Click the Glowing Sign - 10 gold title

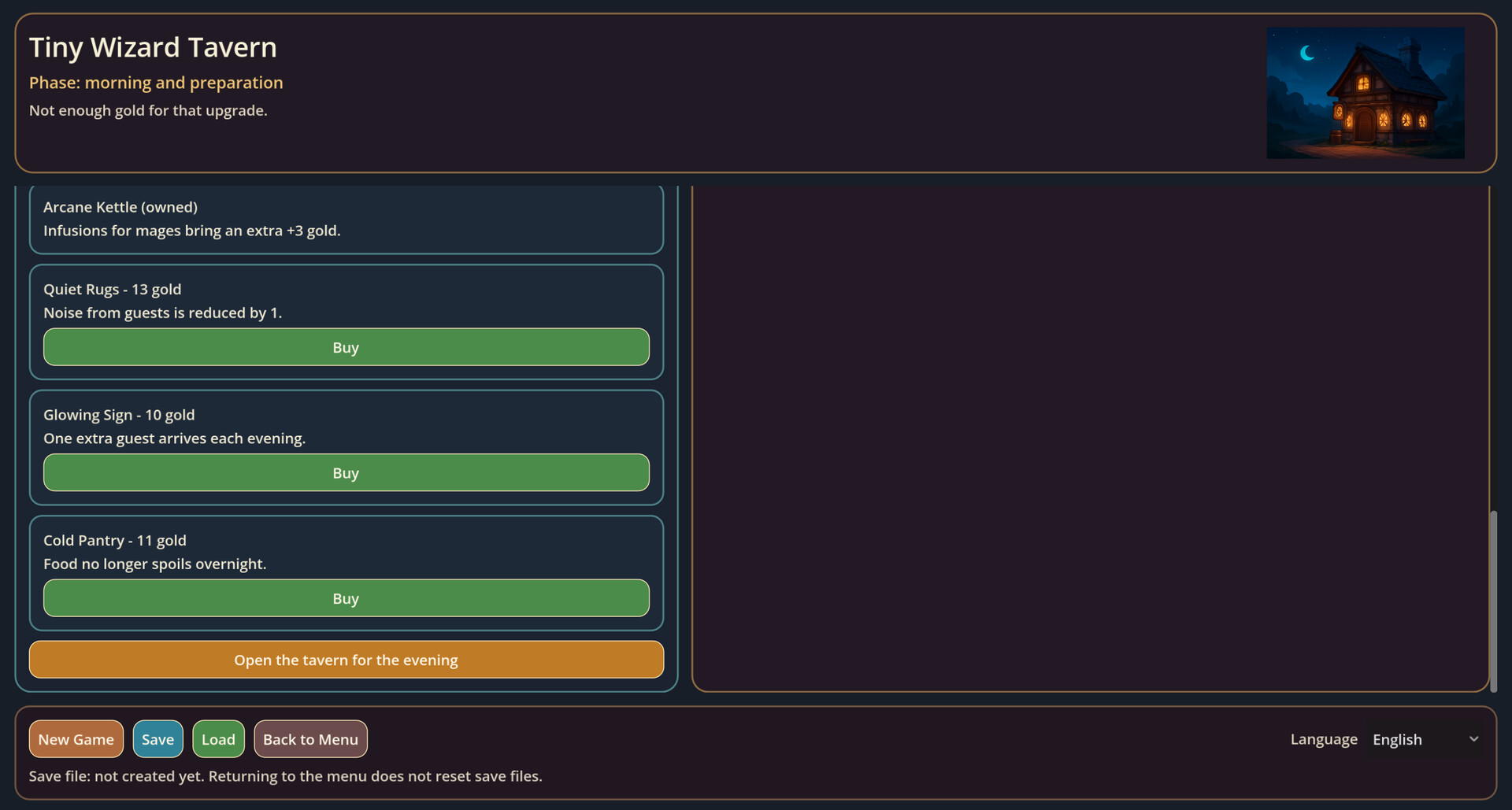[x=119, y=415]
